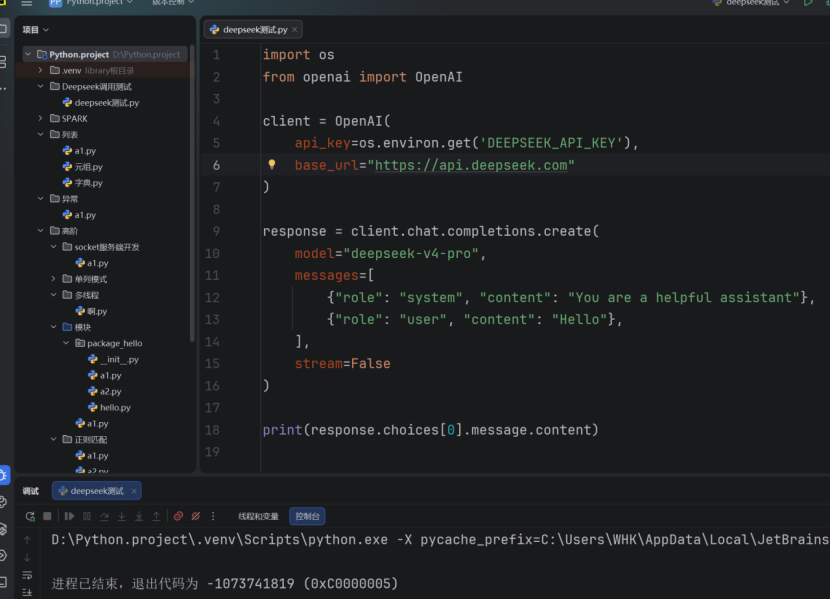Open 啊.py under 多线程
The image size is (830, 599).
(x=91, y=311)
